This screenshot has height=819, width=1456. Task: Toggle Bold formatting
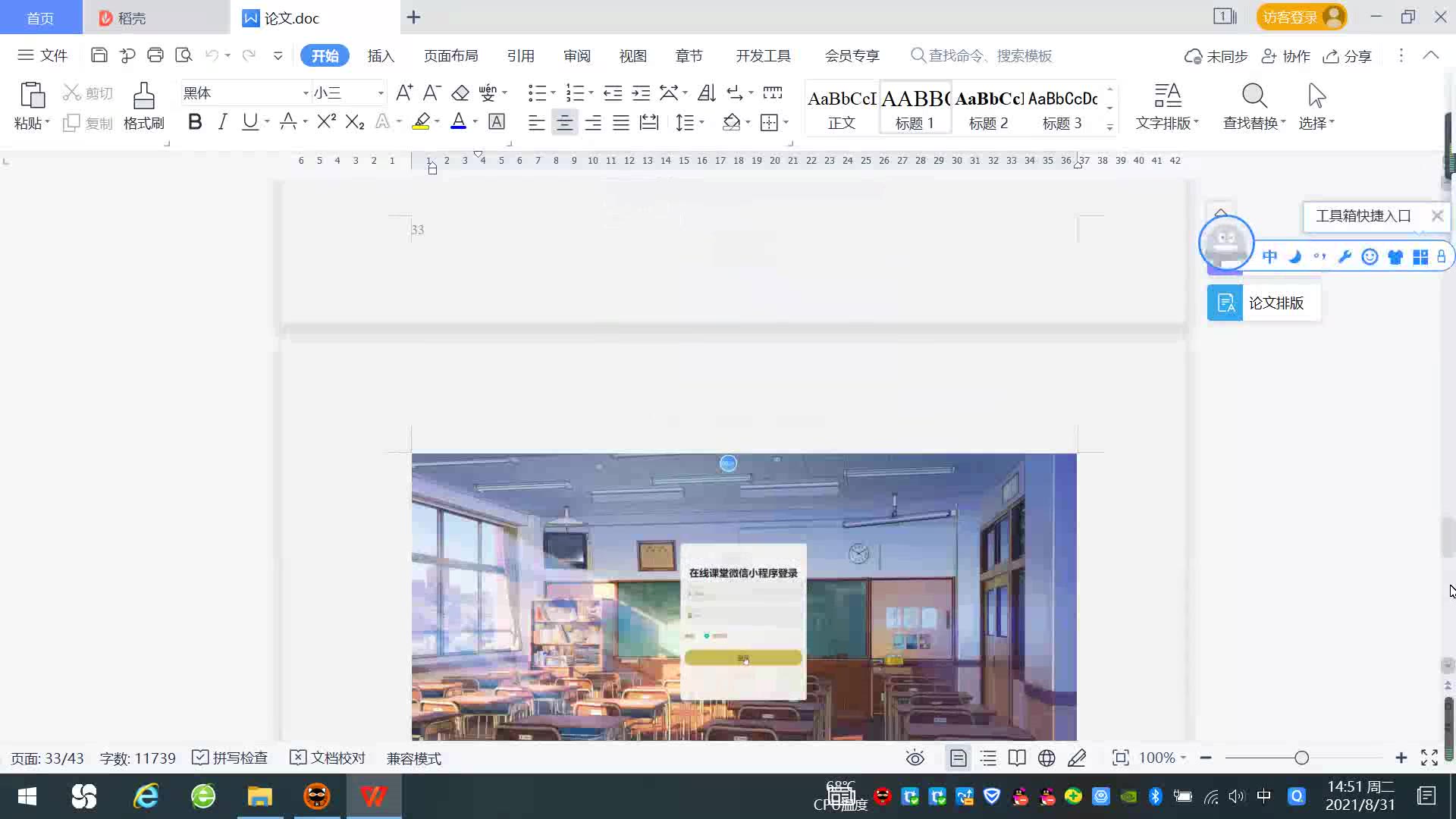(195, 121)
